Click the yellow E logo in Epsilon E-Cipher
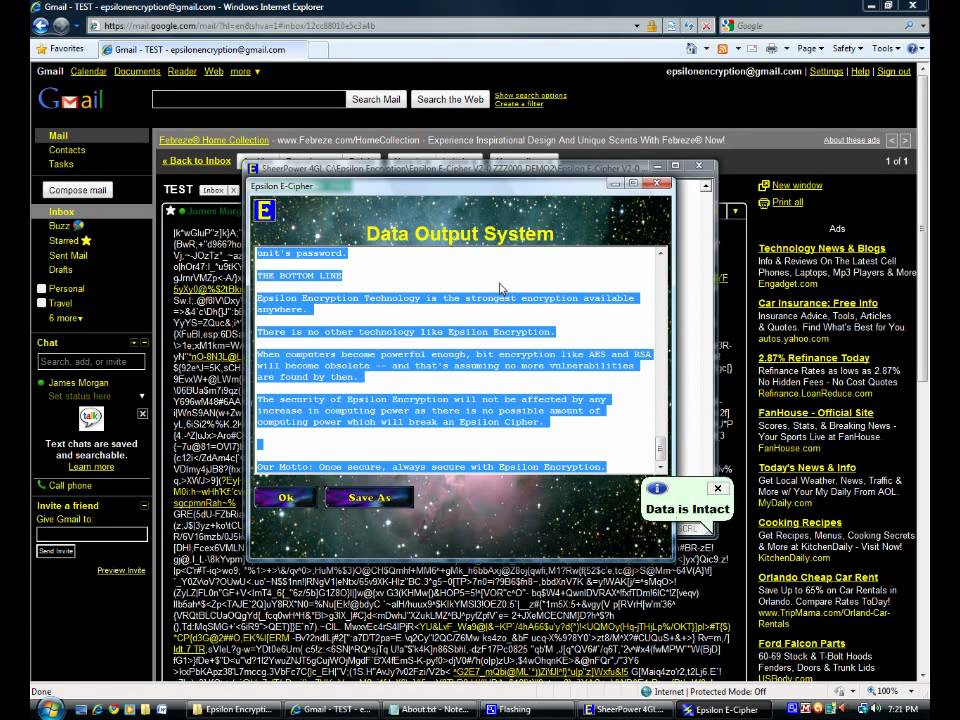The image size is (960, 720). click(x=264, y=211)
